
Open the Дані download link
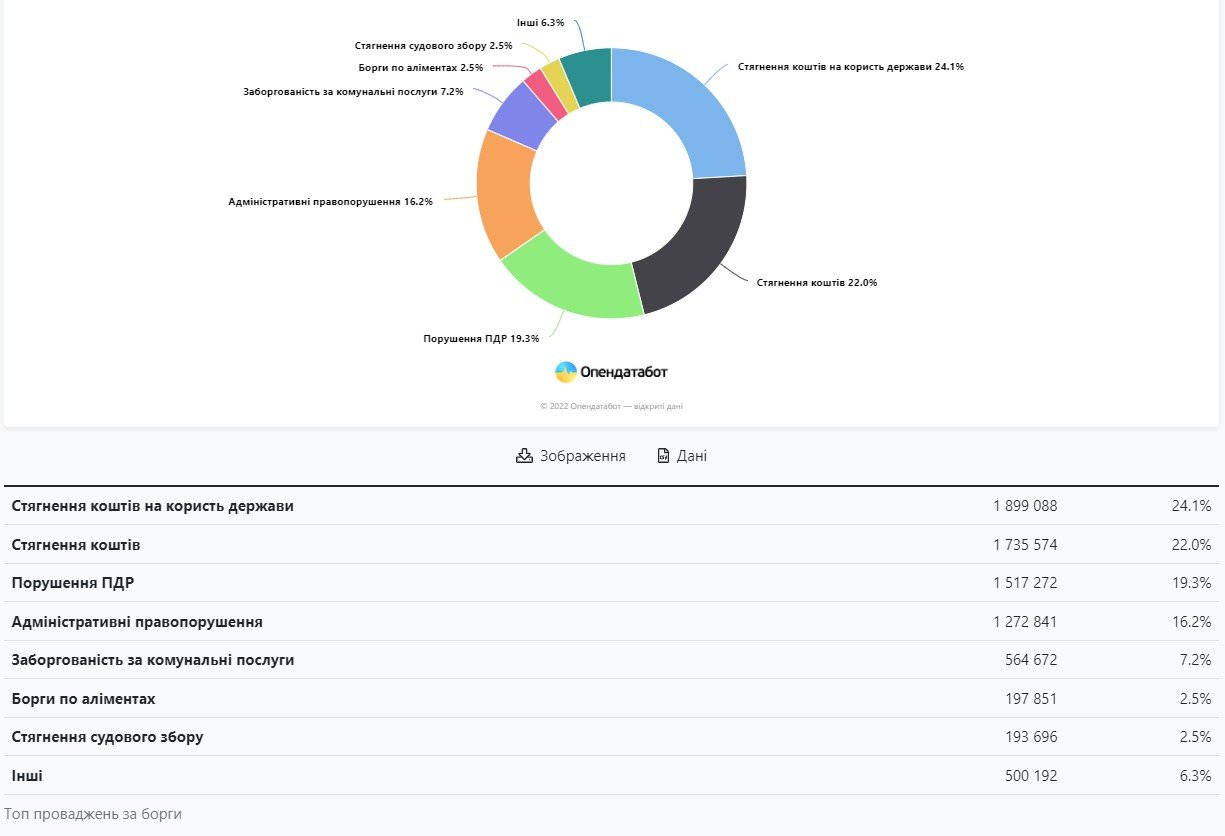[691, 456]
